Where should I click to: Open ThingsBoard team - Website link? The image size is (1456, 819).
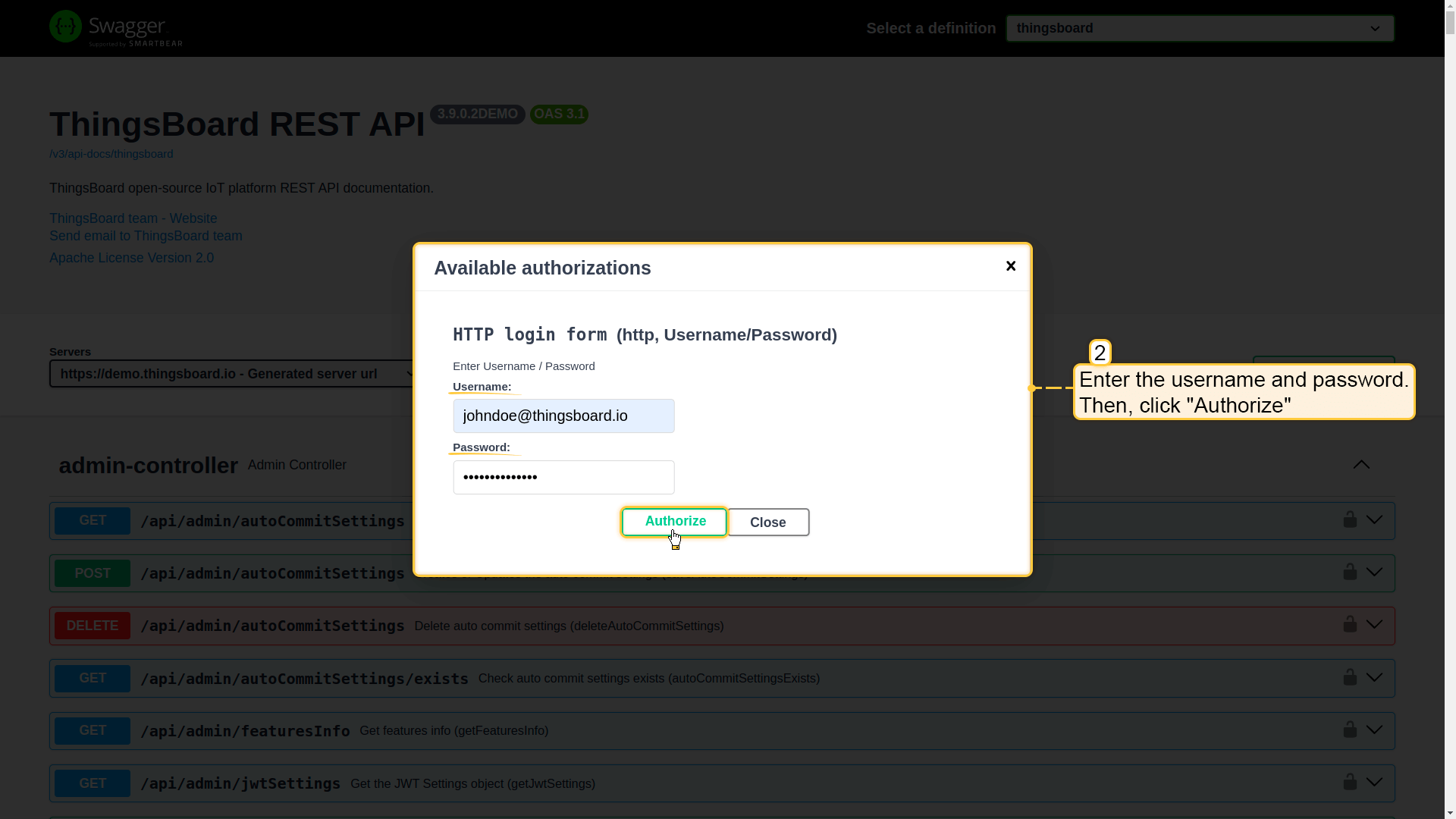tap(133, 218)
